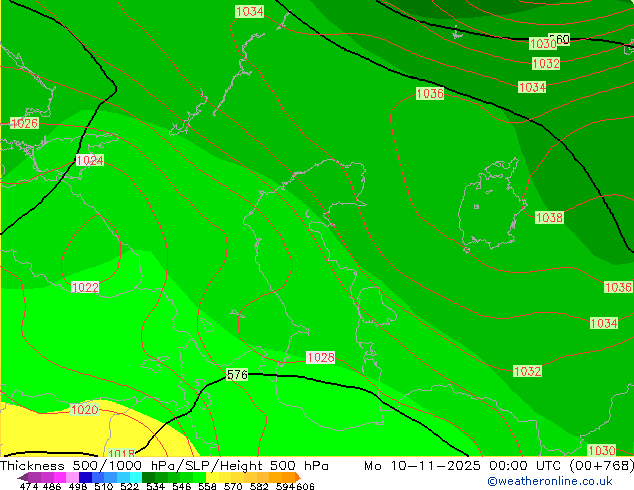
Task: Click the map title 'Thickness 500/1000 hPa/SLP/Height 500 hPa'
Action: [x=164, y=466]
